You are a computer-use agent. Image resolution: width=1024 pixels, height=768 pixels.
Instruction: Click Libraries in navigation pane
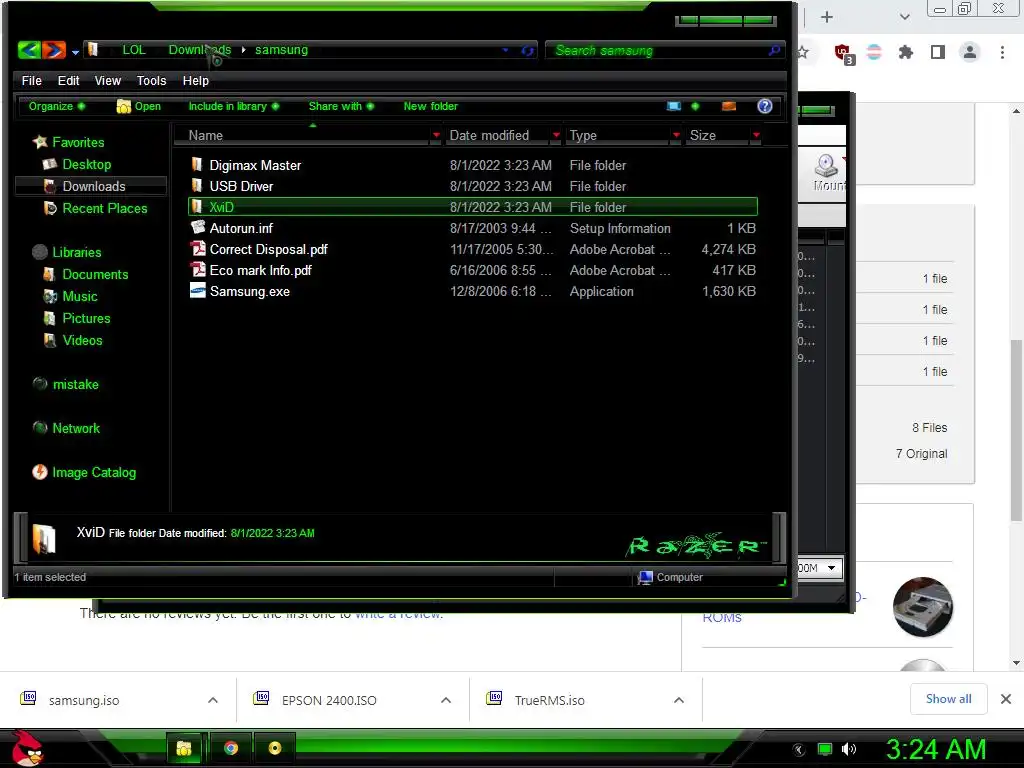tap(76, 252)
